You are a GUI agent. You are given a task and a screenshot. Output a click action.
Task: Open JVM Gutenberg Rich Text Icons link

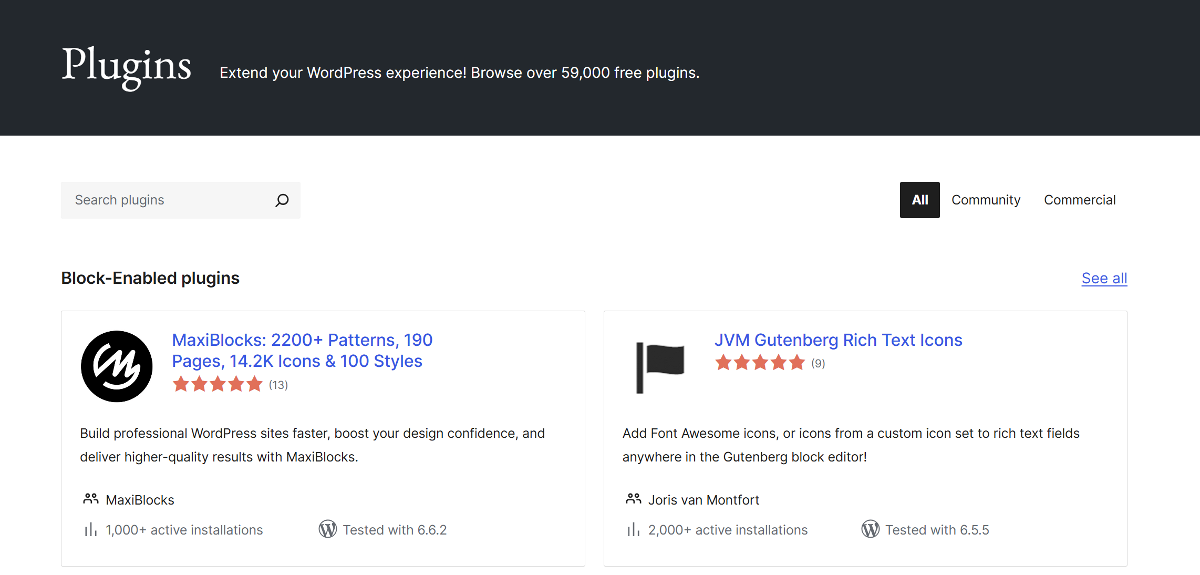click(x=838, y=340)
